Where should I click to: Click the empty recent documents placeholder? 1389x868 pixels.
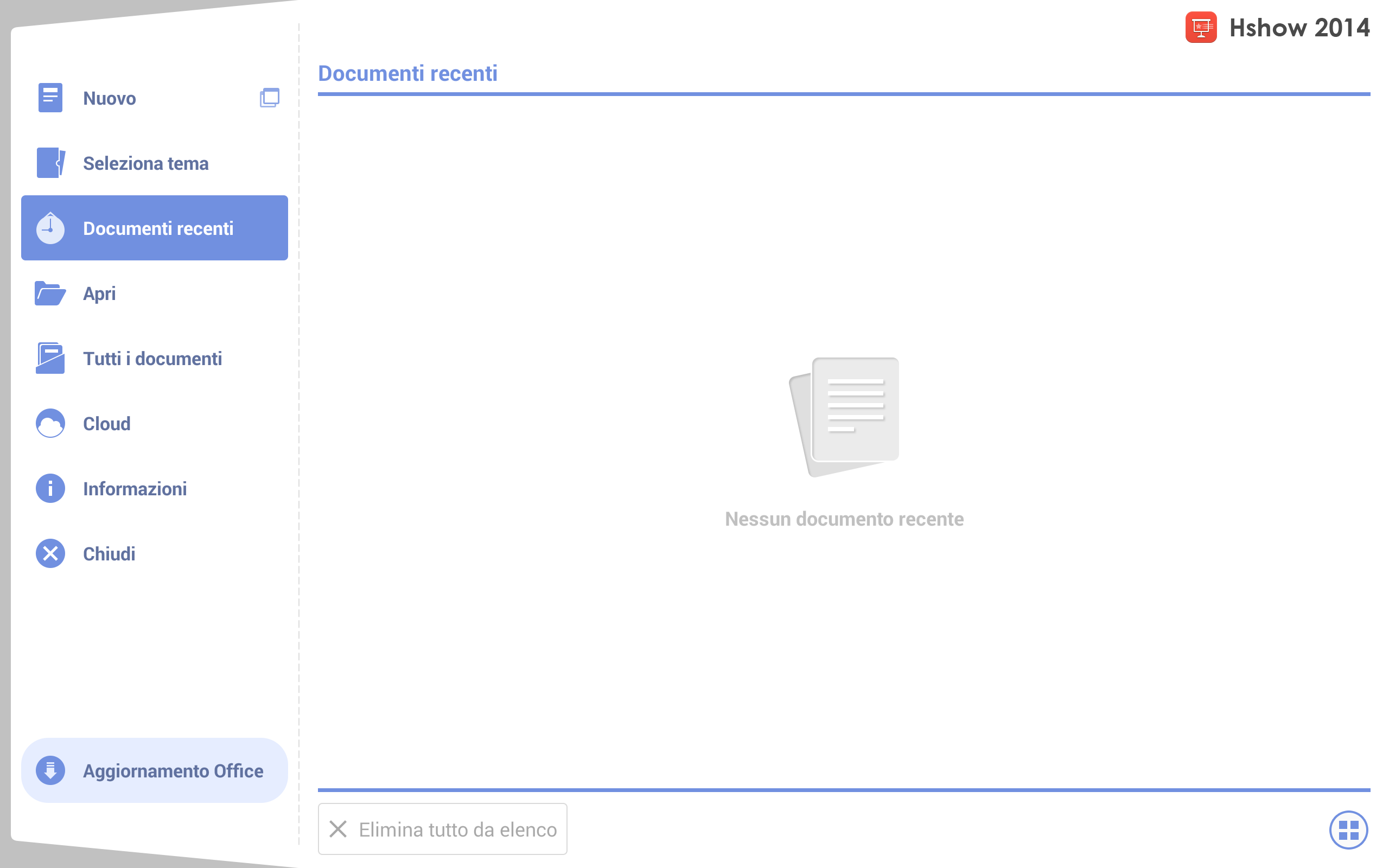coord(844,442)
